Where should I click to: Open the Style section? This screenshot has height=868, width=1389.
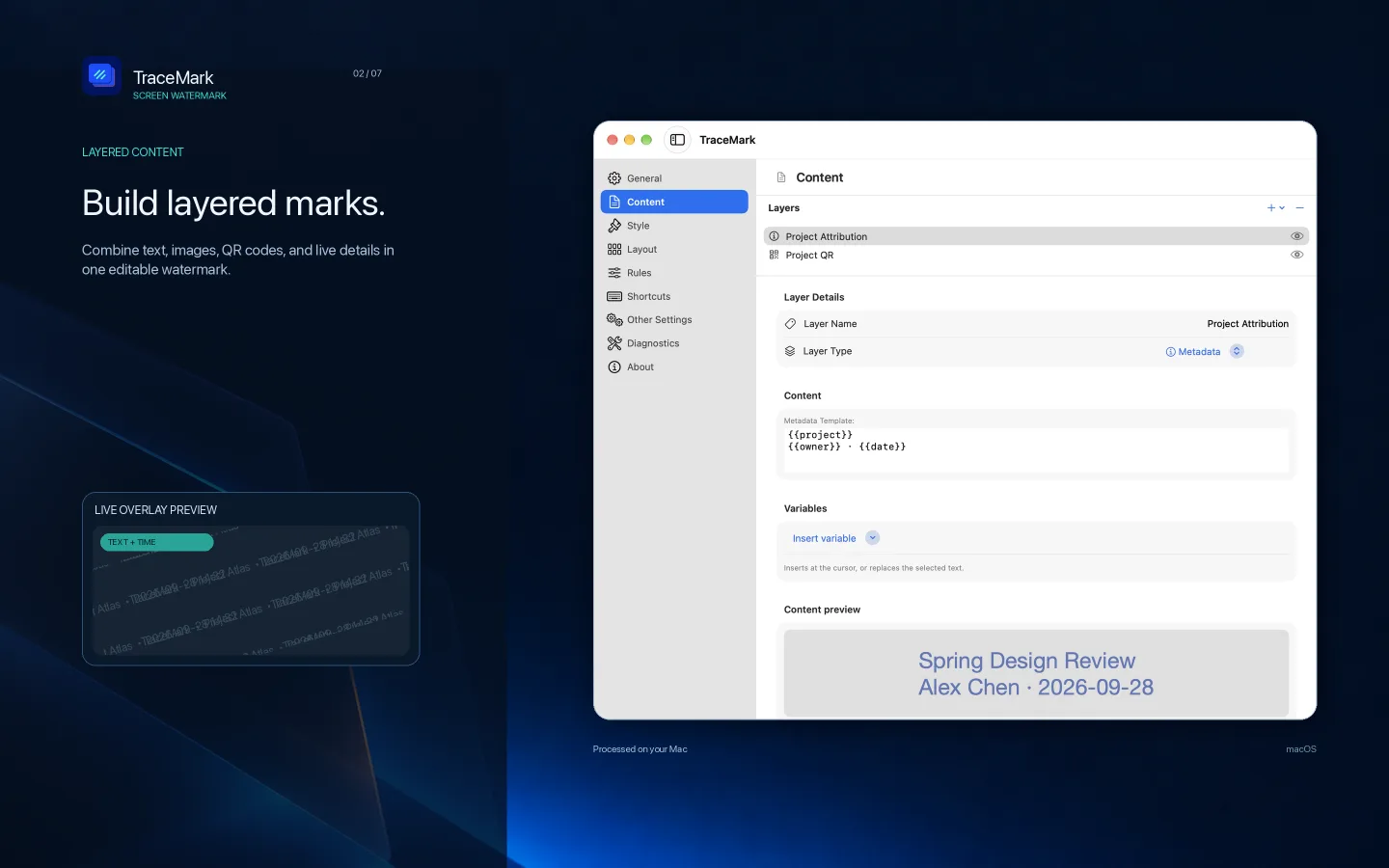click(x=674, y=226)
